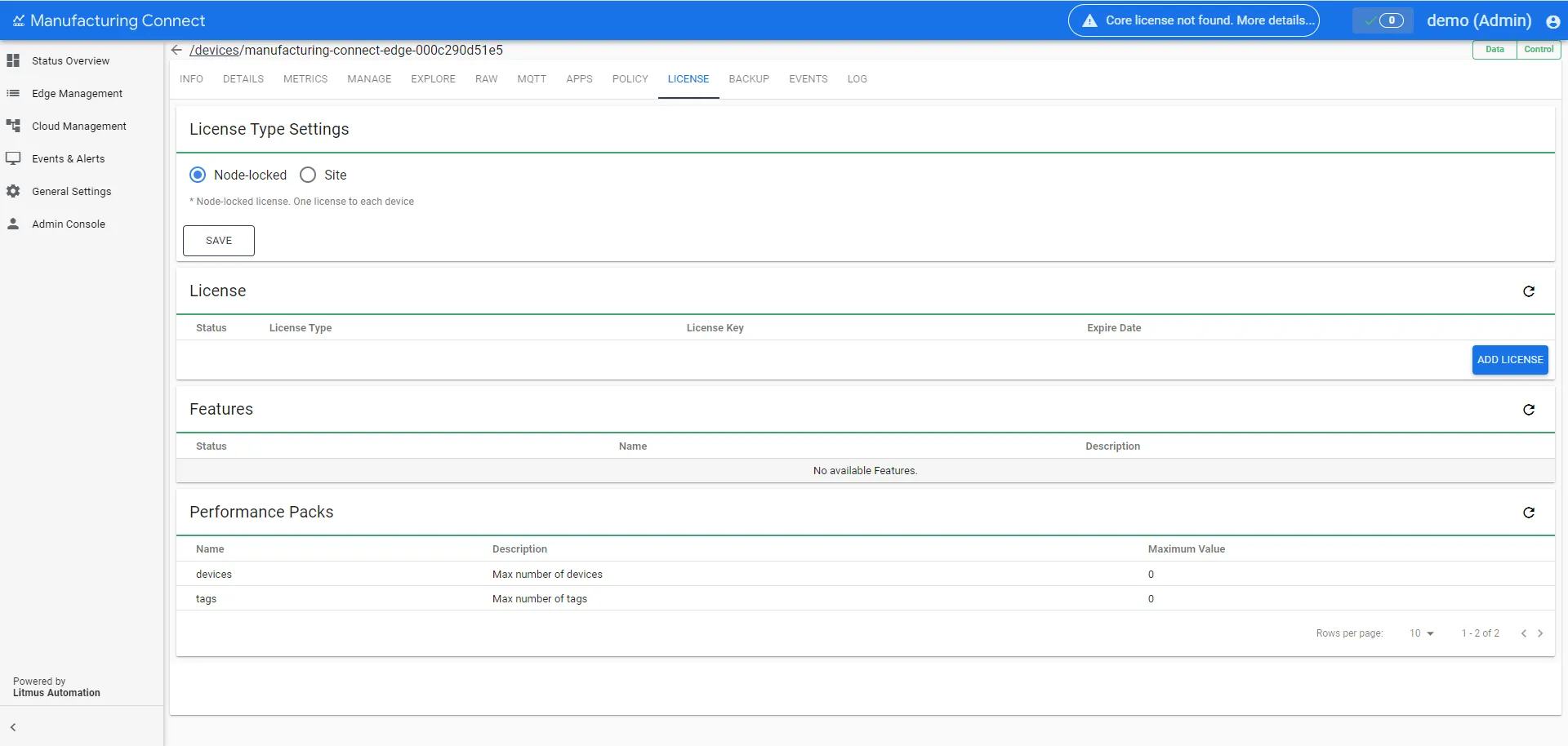Go to previous page of Performance Packs
This screenshot has width=1568, height=746.
[x=1523, y=633]
